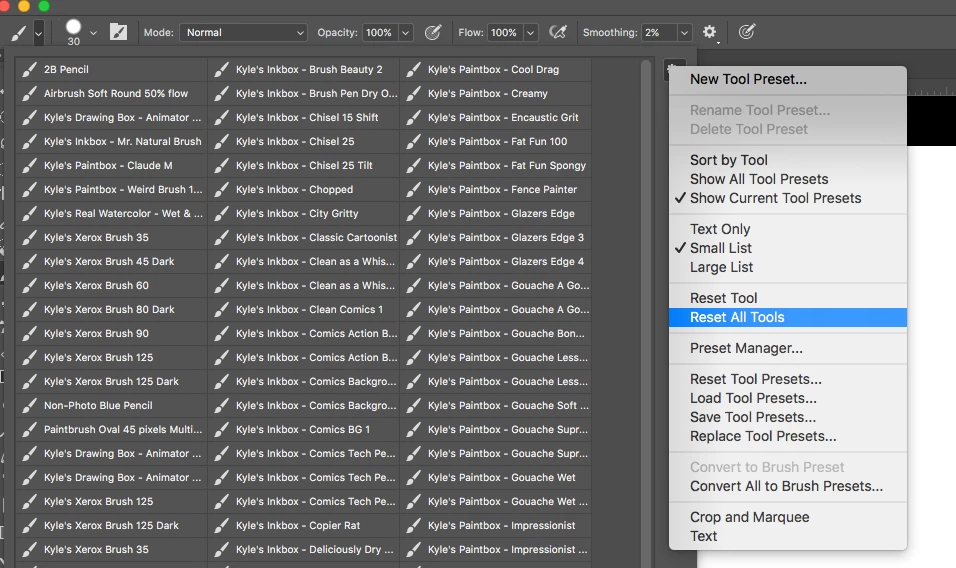The height and width of the screenshot is (568, 956).
Task: Expand the brush preset picker arrow
Action: click(x=93, y=33)
